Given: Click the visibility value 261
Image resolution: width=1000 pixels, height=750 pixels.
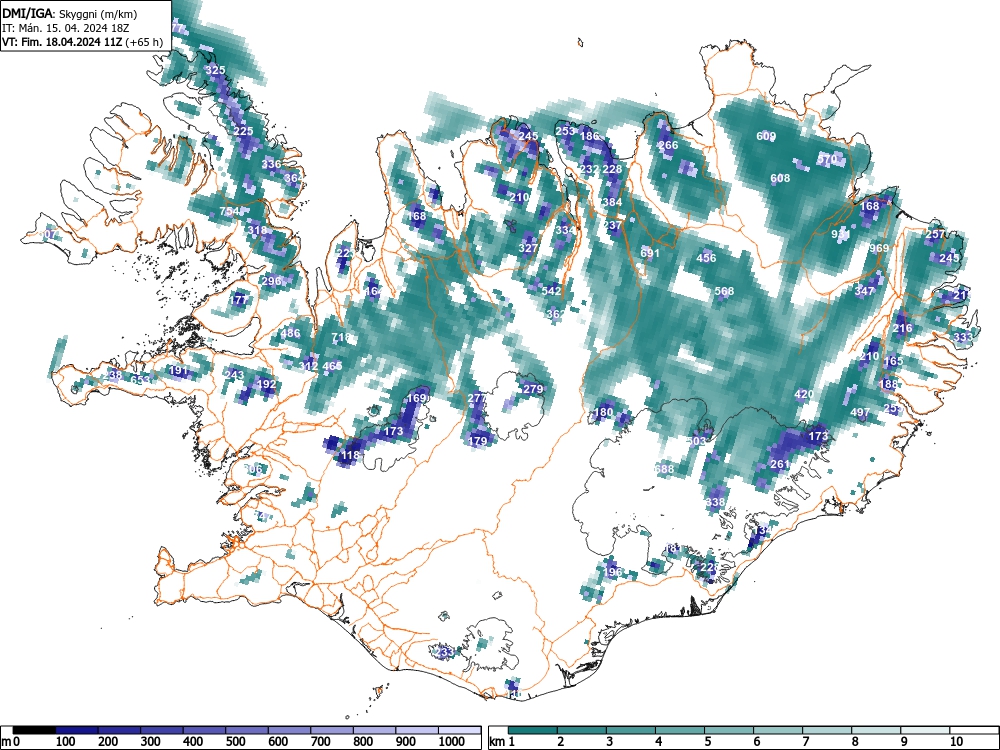Looking at the screenshot, I should click(780, 464).
